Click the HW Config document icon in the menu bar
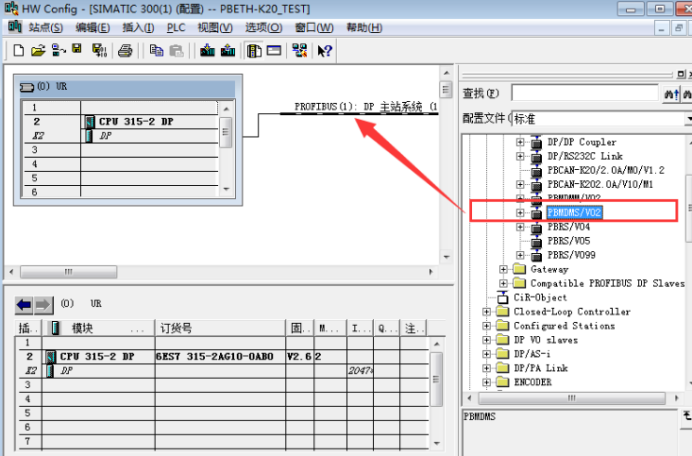This screenshot has height=456, width=692. pyautogui.click(x=15, y=27)
